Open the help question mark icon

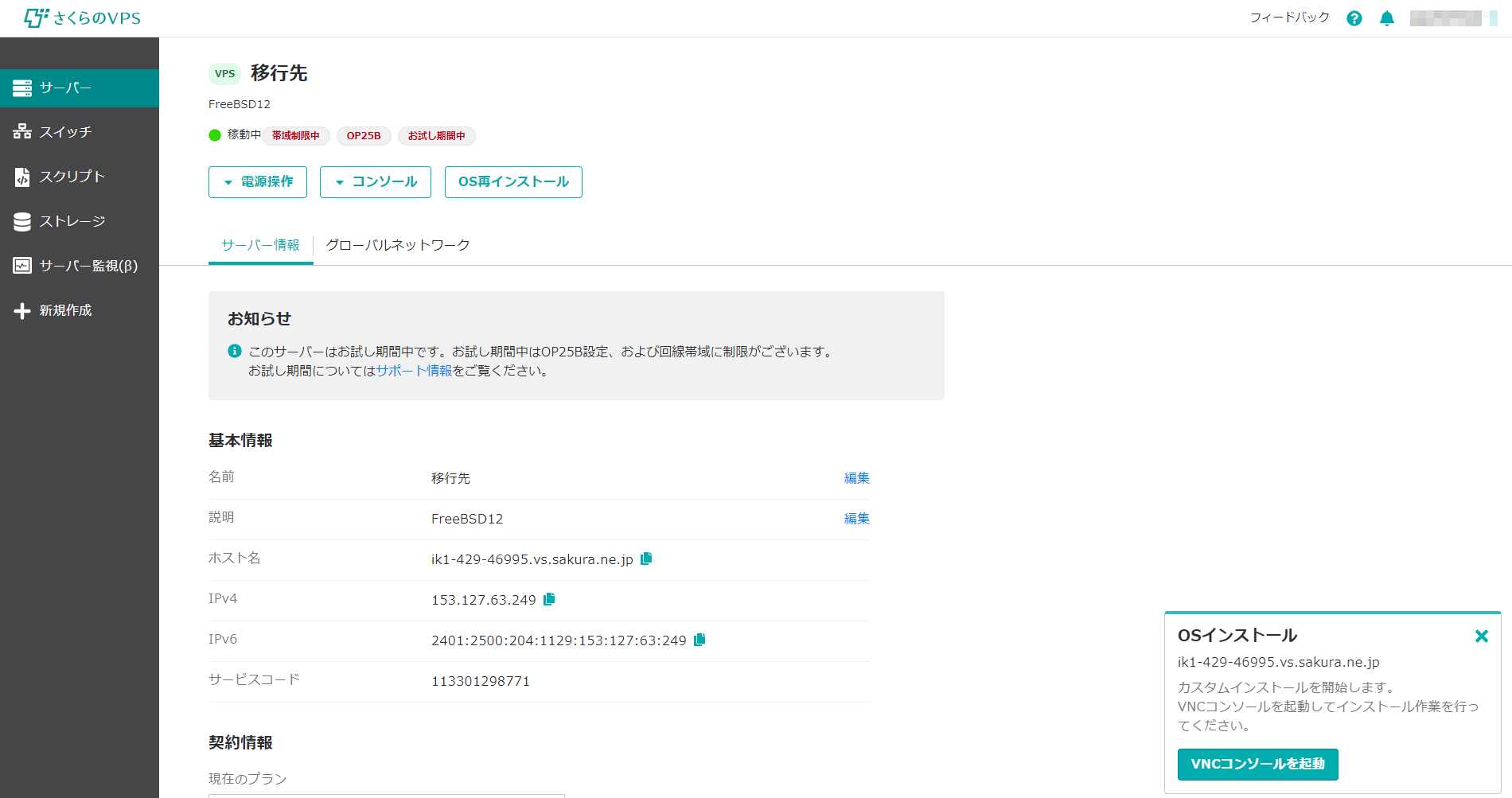(1354, 18)
